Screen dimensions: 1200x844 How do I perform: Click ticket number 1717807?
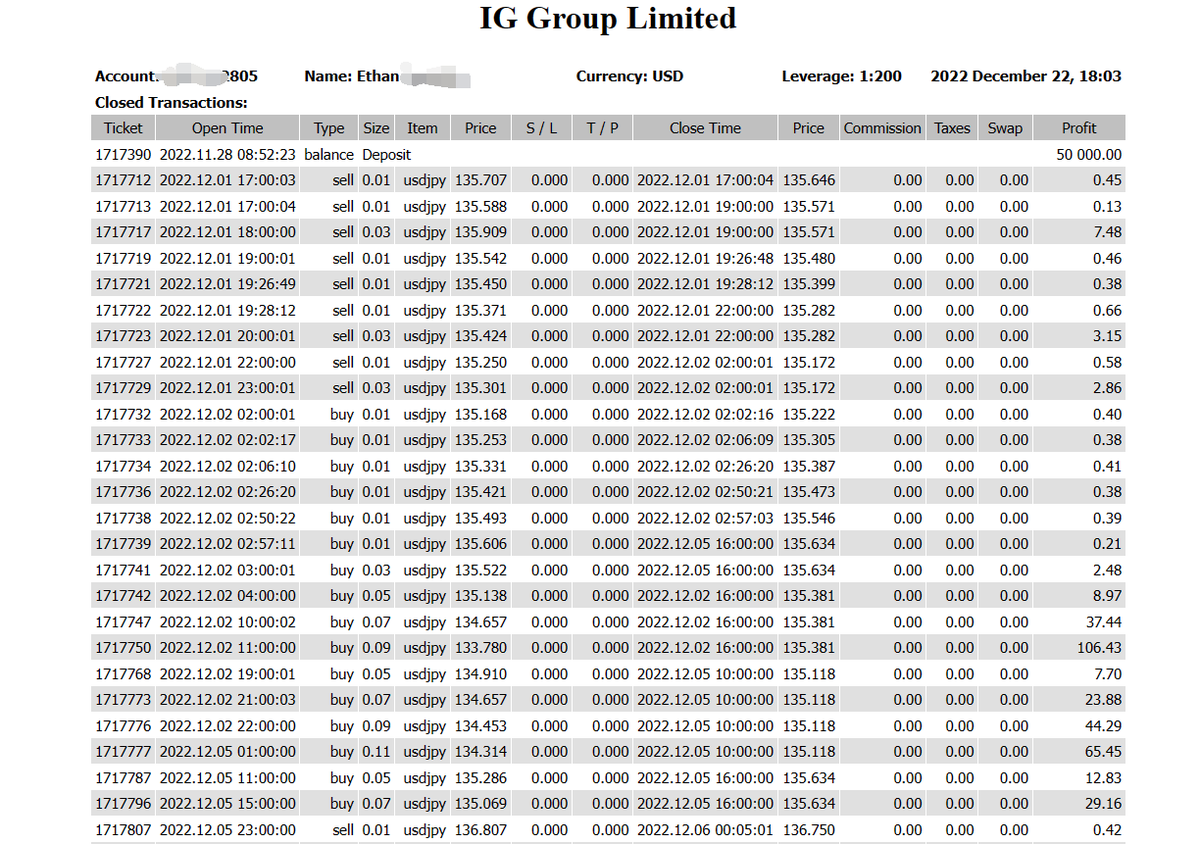(123, 830)
